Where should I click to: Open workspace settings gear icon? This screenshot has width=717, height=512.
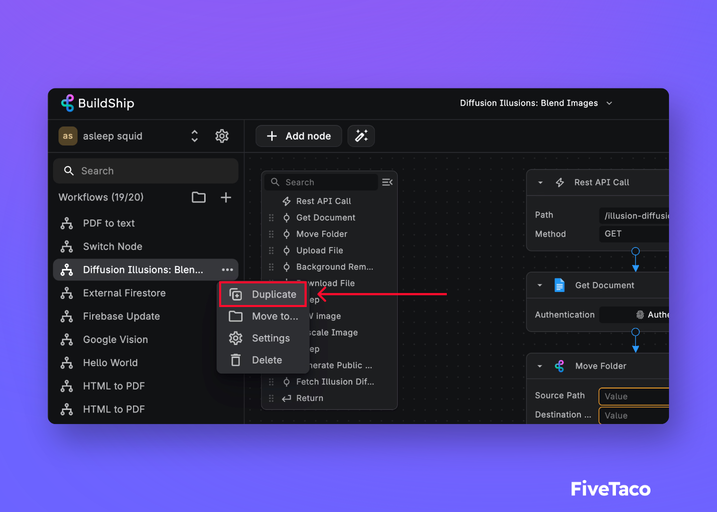[x=222, y=136]
